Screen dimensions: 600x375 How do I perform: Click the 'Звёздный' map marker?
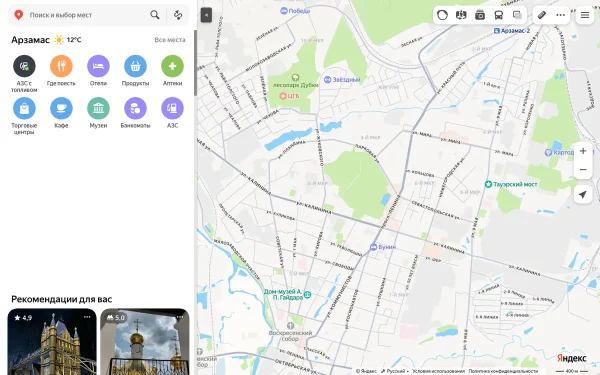(328, 80)
